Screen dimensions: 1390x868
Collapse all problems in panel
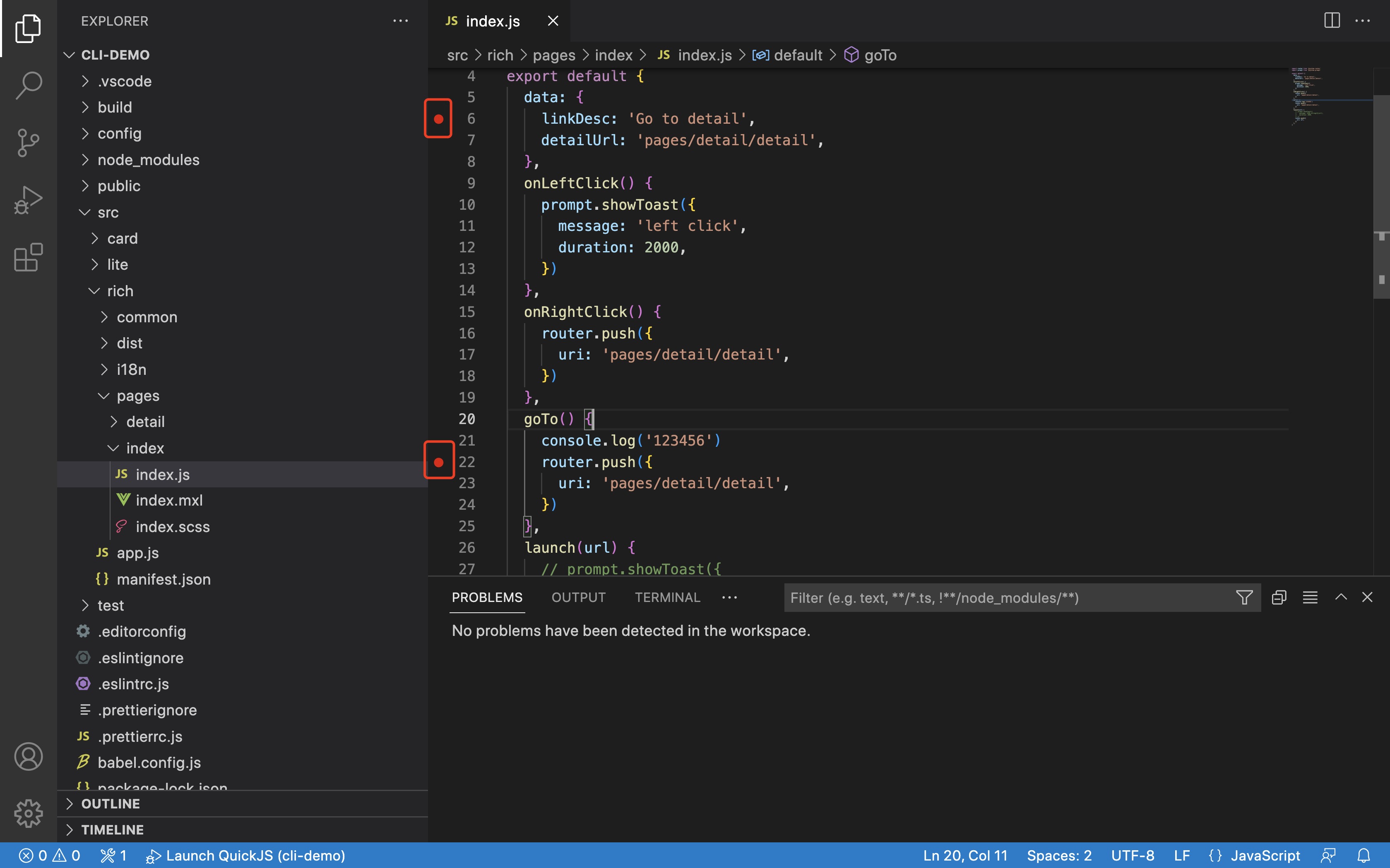coord(1279,597)
